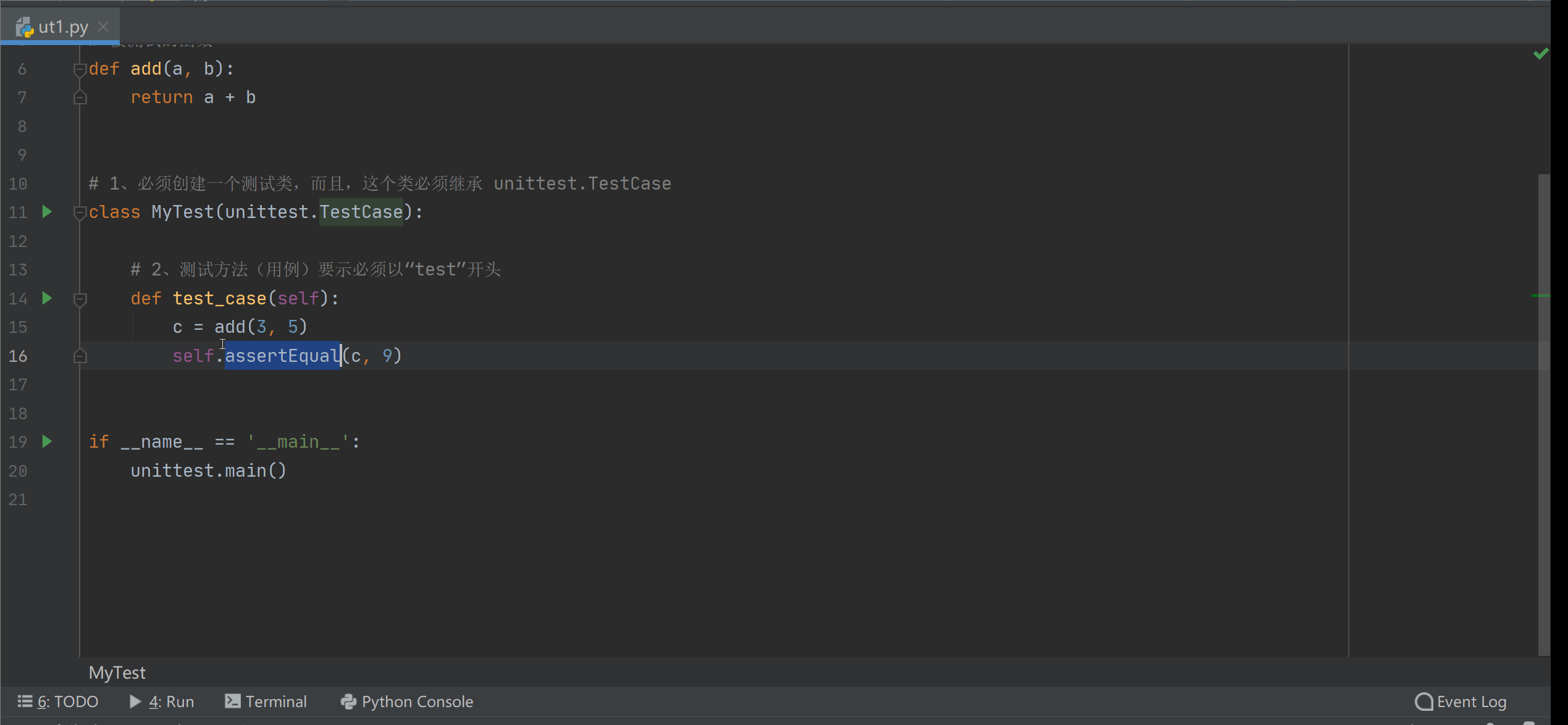Click TODO tab at bottom
The height and width of the screenshot is (725, 1568).
point(67,701)
